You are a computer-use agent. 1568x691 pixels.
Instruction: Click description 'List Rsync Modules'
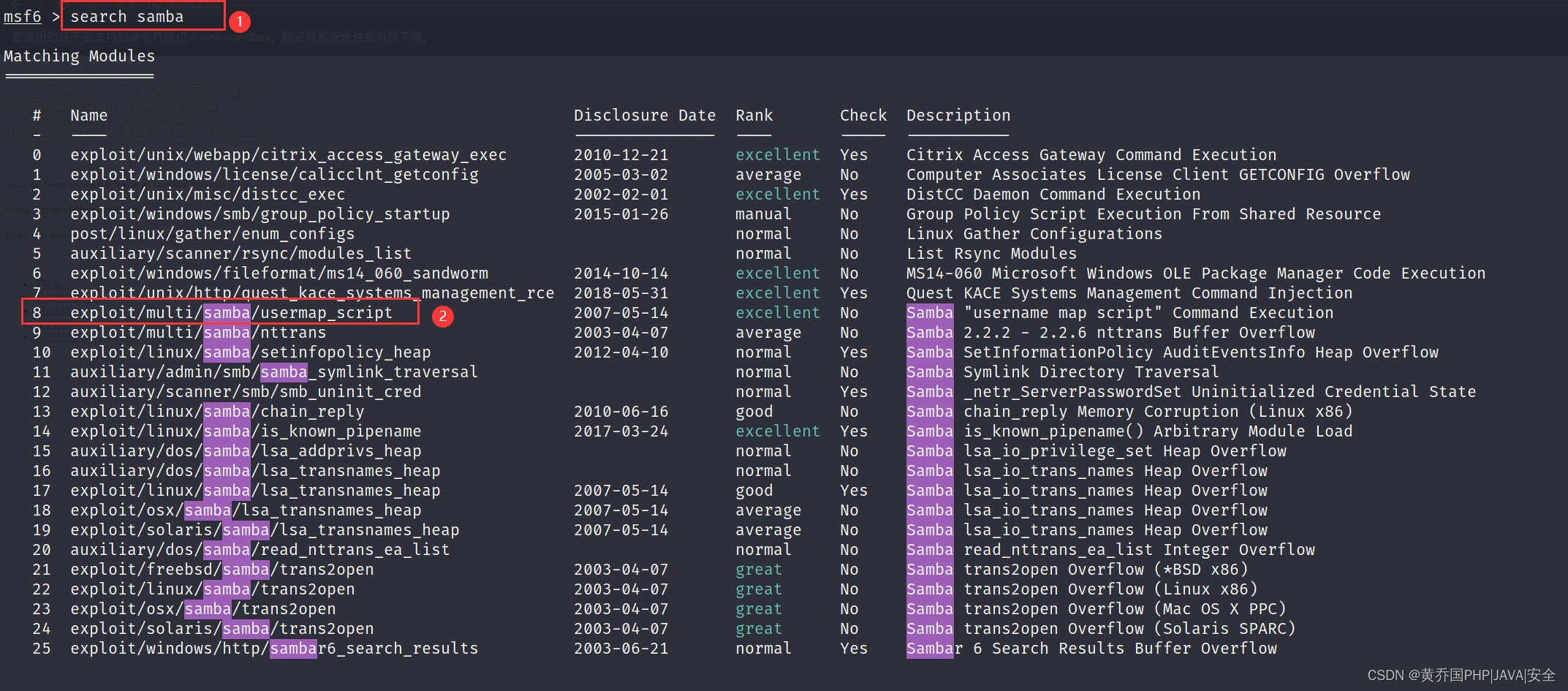[x=992, y=254]
